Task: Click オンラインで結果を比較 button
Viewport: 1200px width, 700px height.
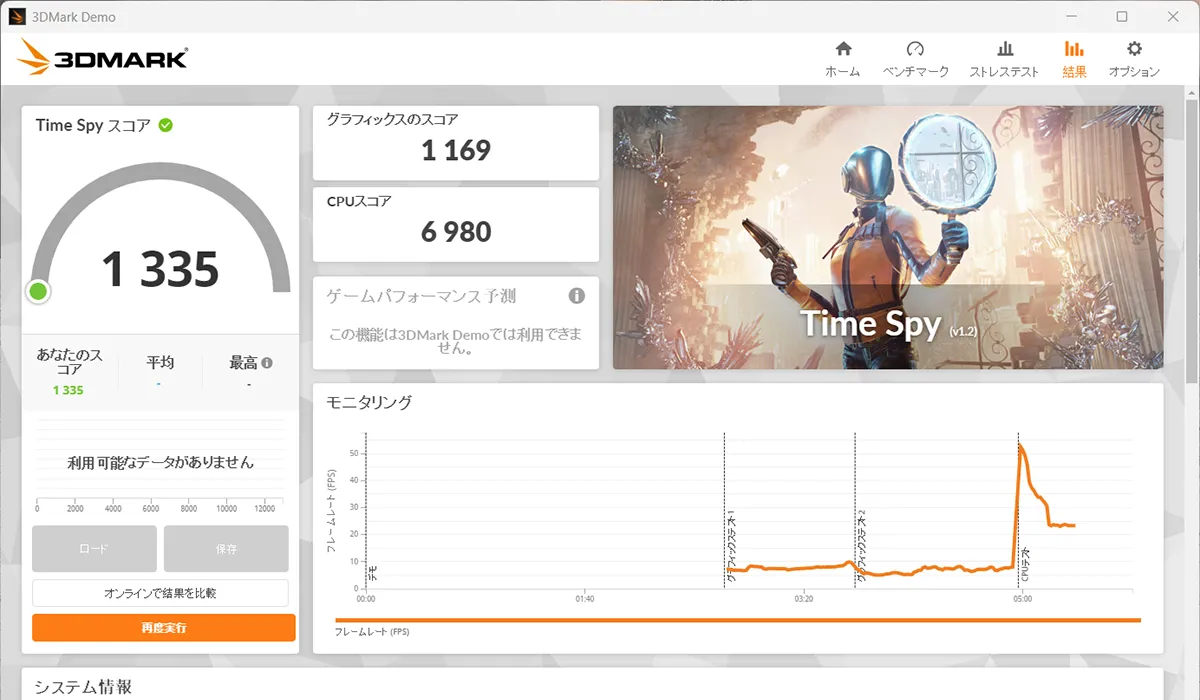Action: tap(160, 593)
